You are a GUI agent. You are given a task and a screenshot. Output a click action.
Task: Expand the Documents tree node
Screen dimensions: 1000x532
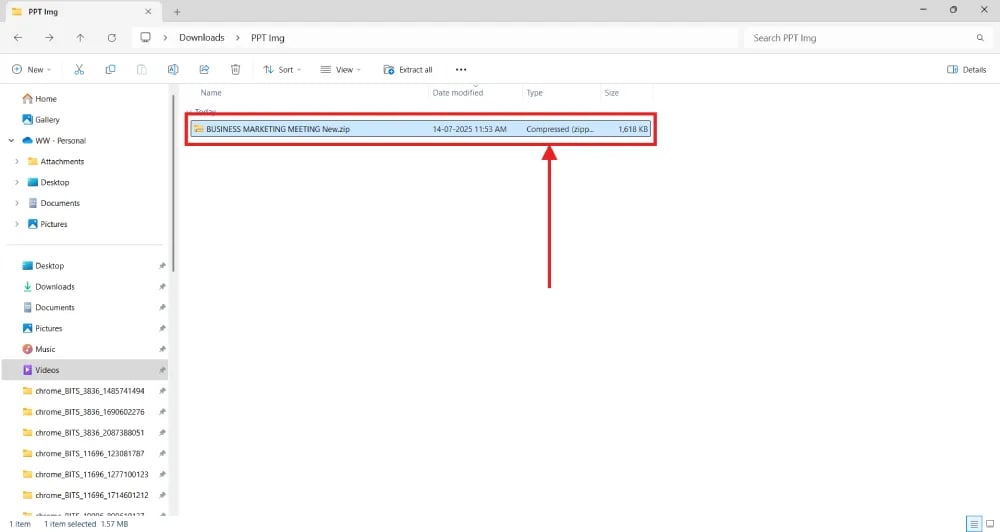click(x=17, y=203)
